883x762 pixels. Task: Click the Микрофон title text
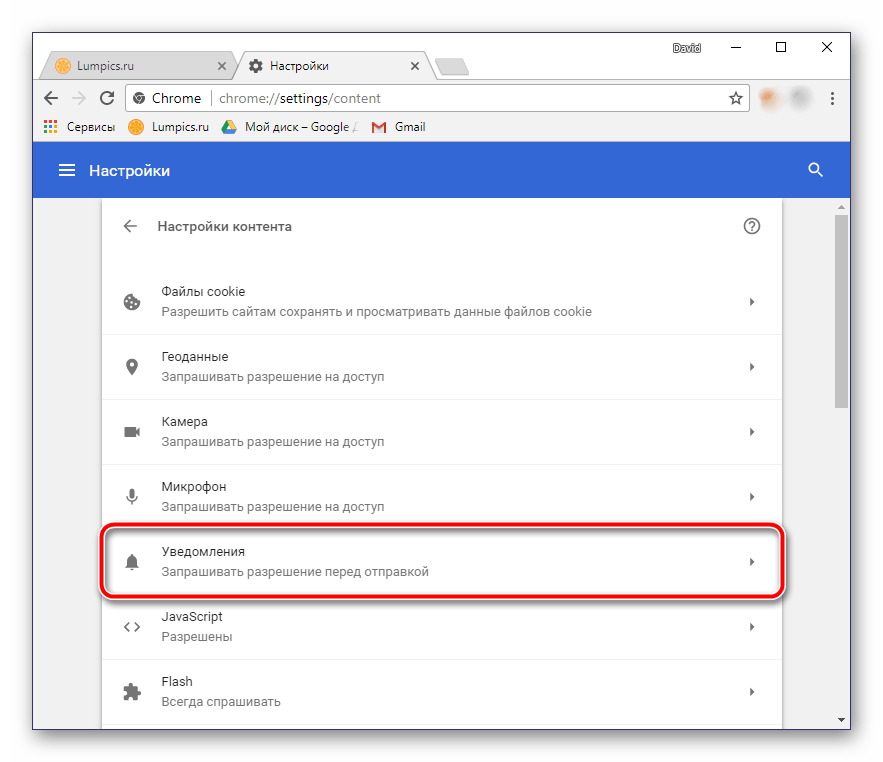194,487
